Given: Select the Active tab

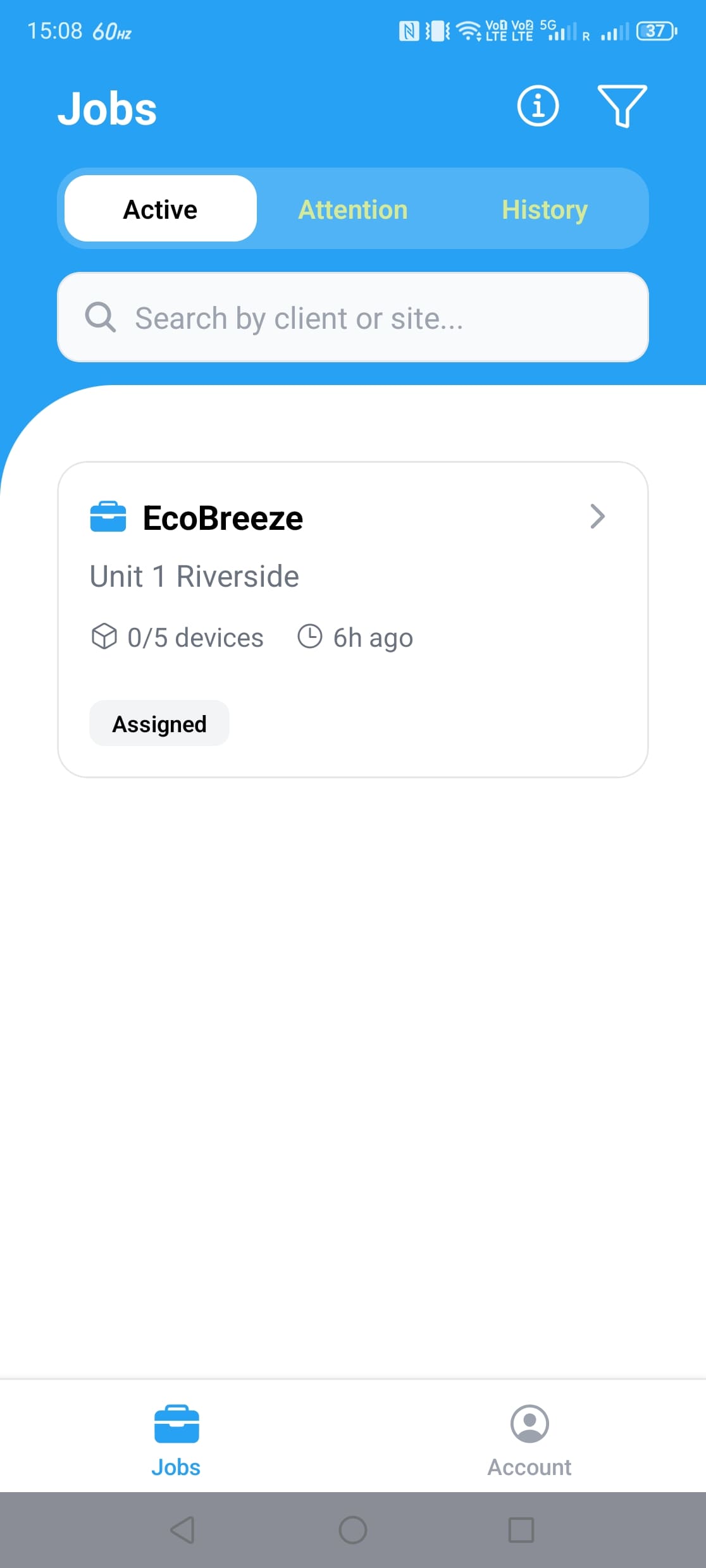Looking at the screenshot, I should coord(159,209).
